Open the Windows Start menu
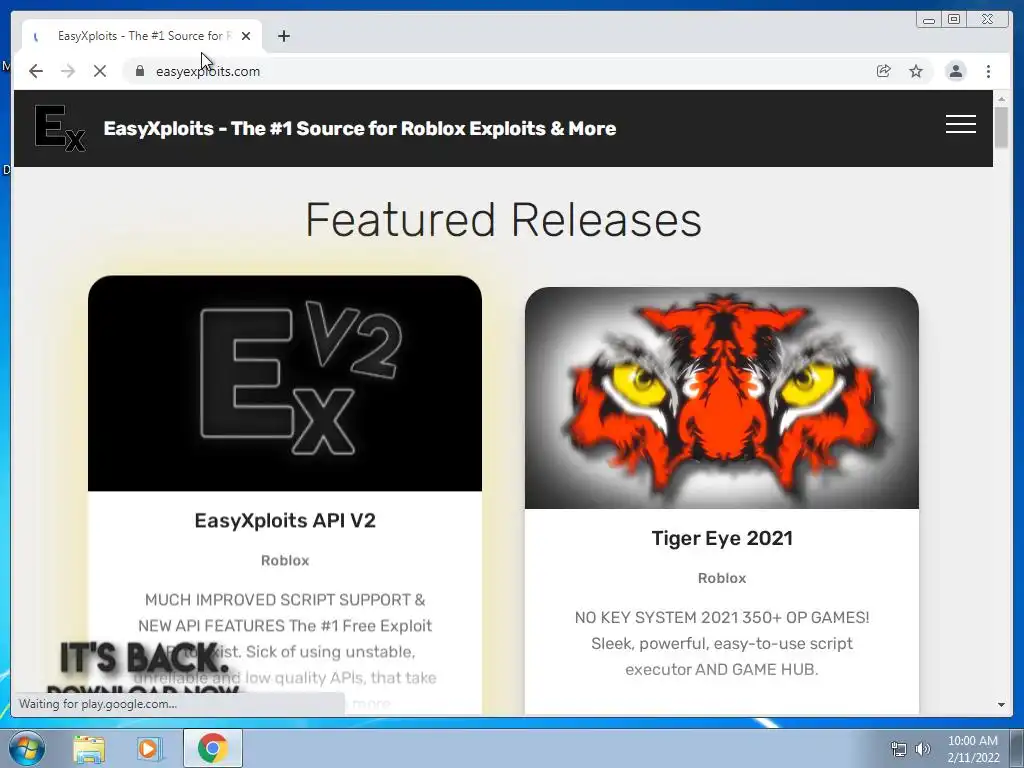The height and width of the screenshot is (768, 1024). click(27, 748)
